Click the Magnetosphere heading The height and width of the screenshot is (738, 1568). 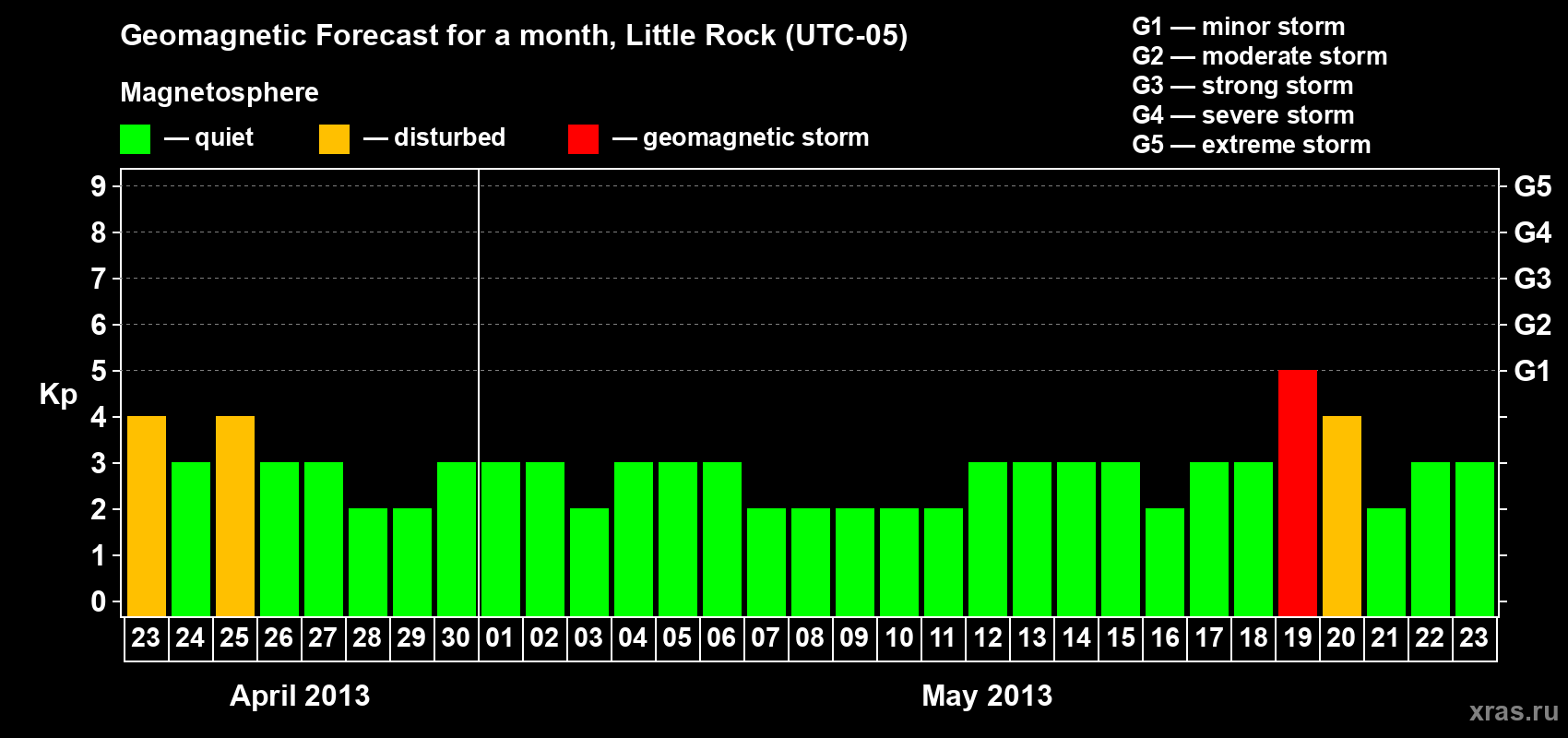click(220, 92)
